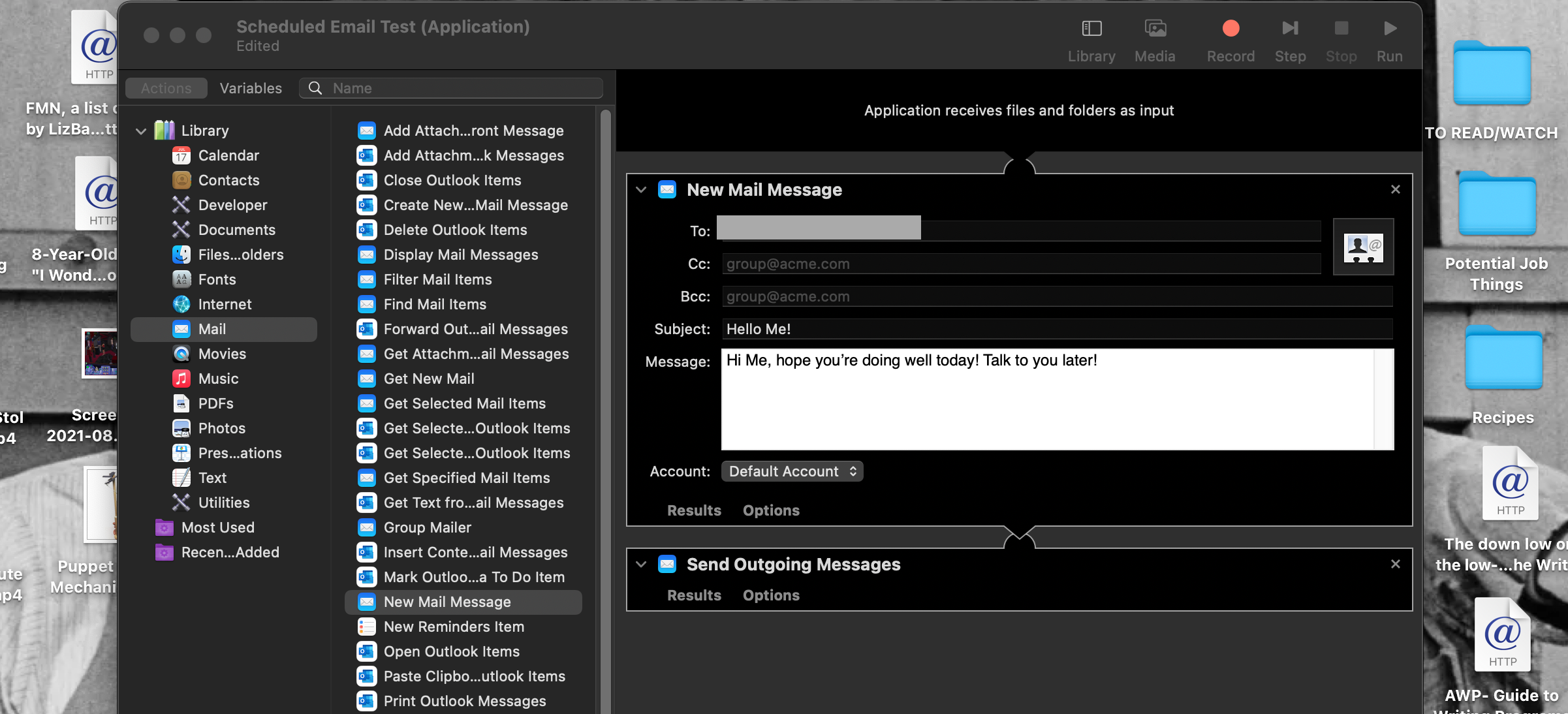Click the Send Outgoing Messages icon
Screen dimensions: 1568x714
pos(668,564)
